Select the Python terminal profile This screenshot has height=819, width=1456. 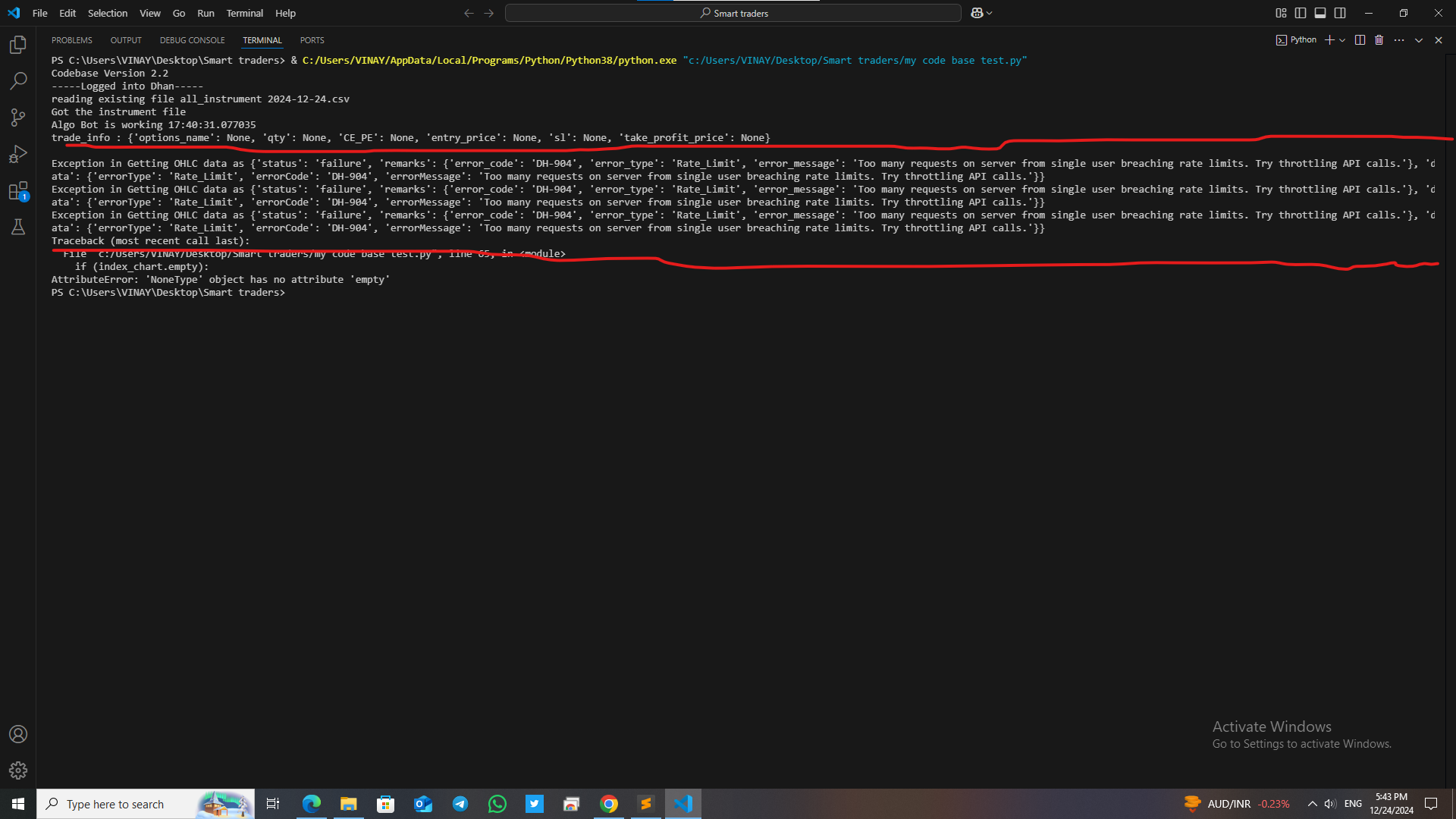point(1297,40)
